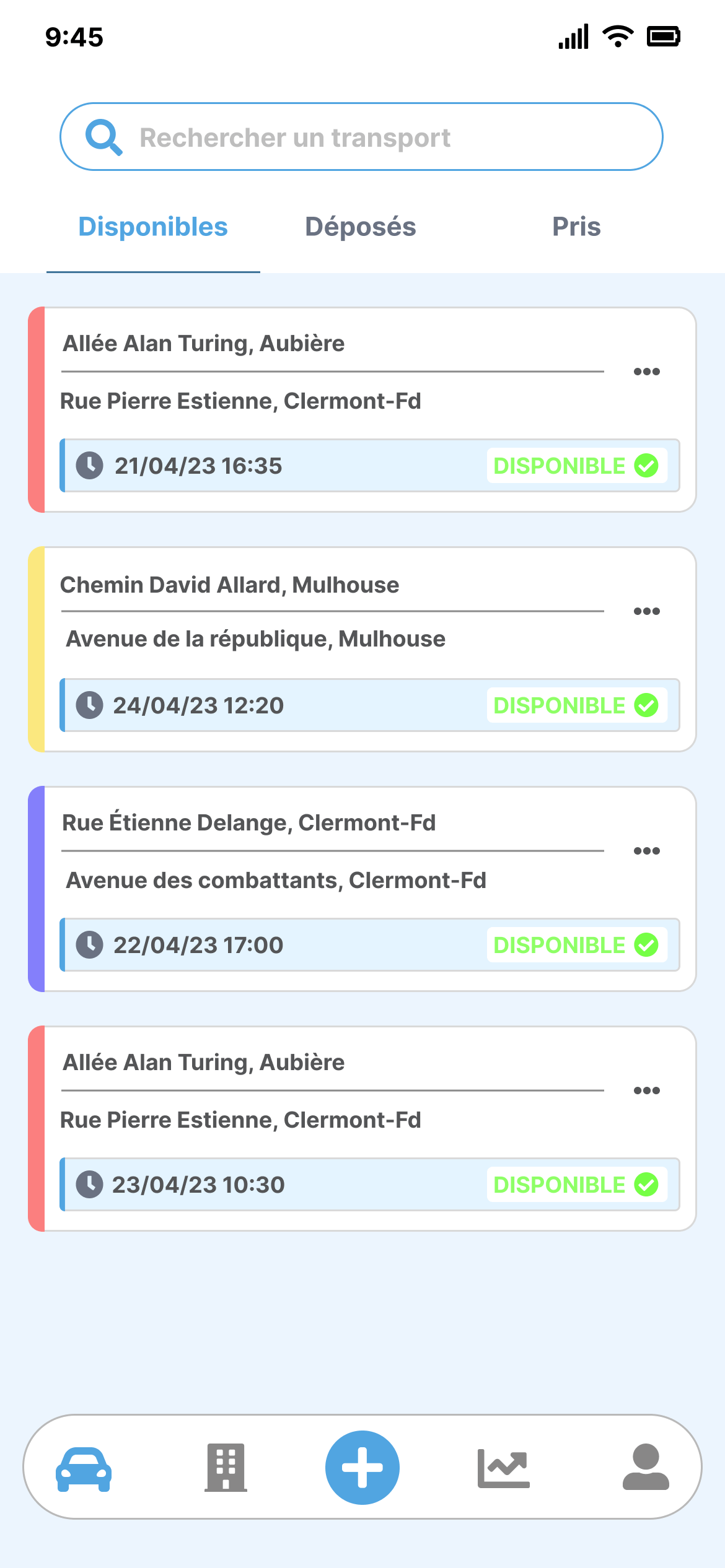Select the Avenue des combattants, Clermont-Fd address
Viewport: 725px width, 1568px height.
point(276,881)
